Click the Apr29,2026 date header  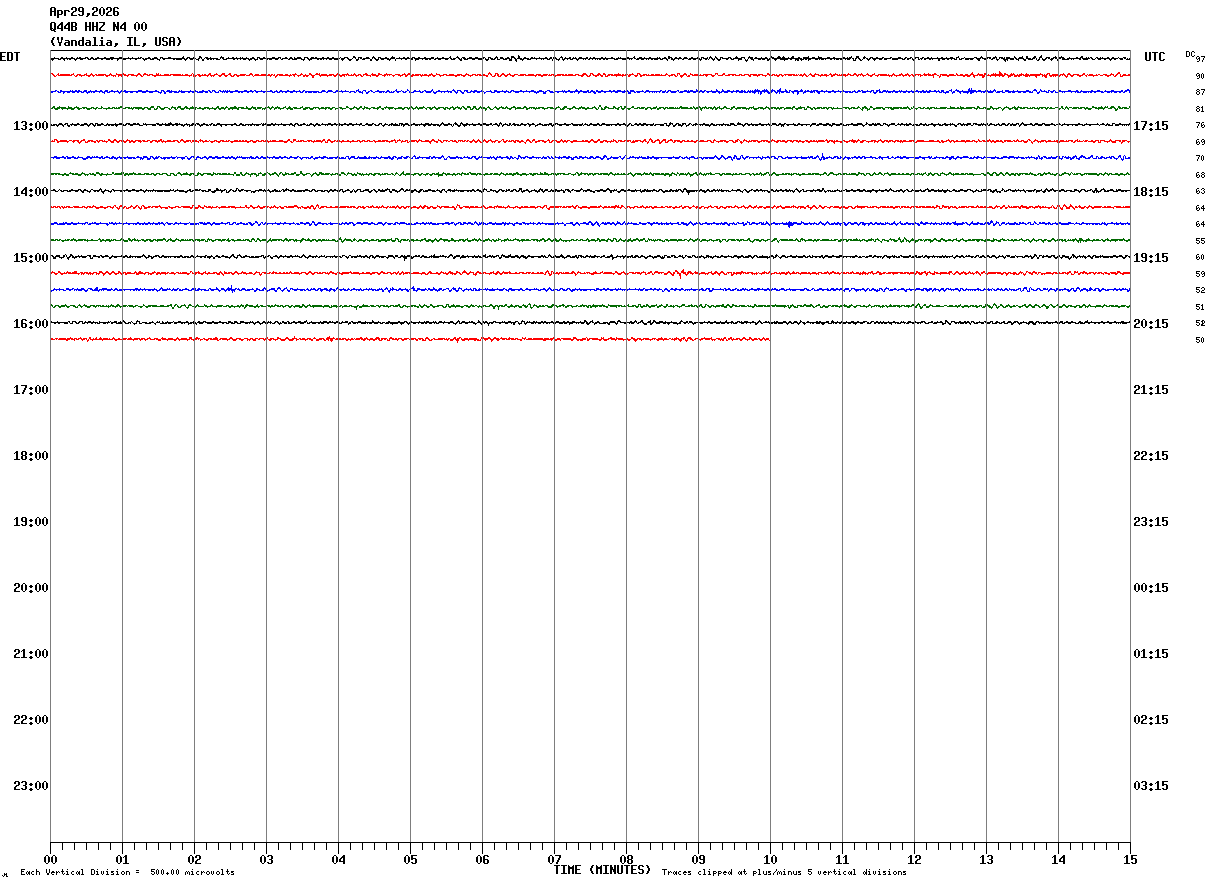click(84, 12)
